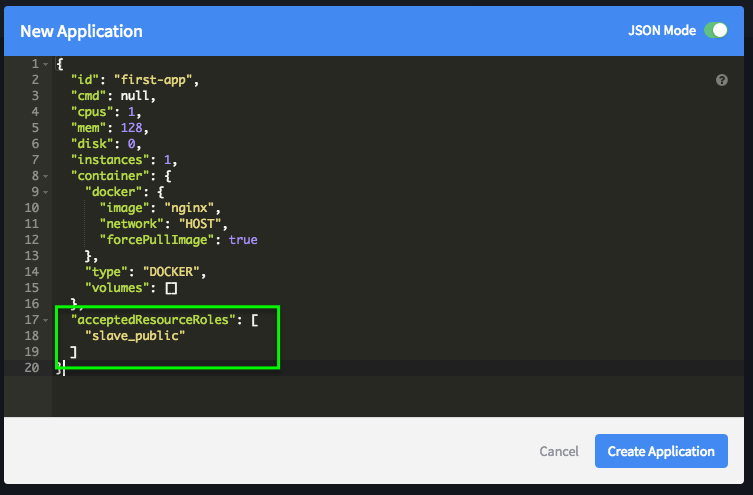Click the closing bracket on line 19

click(73, 352)
